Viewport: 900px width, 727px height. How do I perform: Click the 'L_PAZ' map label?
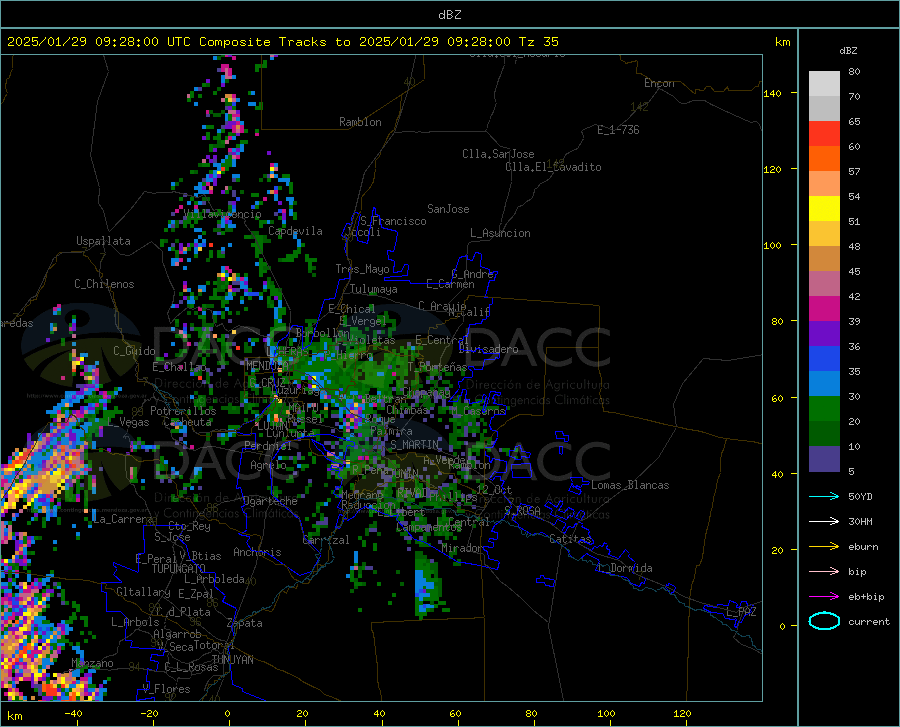(741, 612)
